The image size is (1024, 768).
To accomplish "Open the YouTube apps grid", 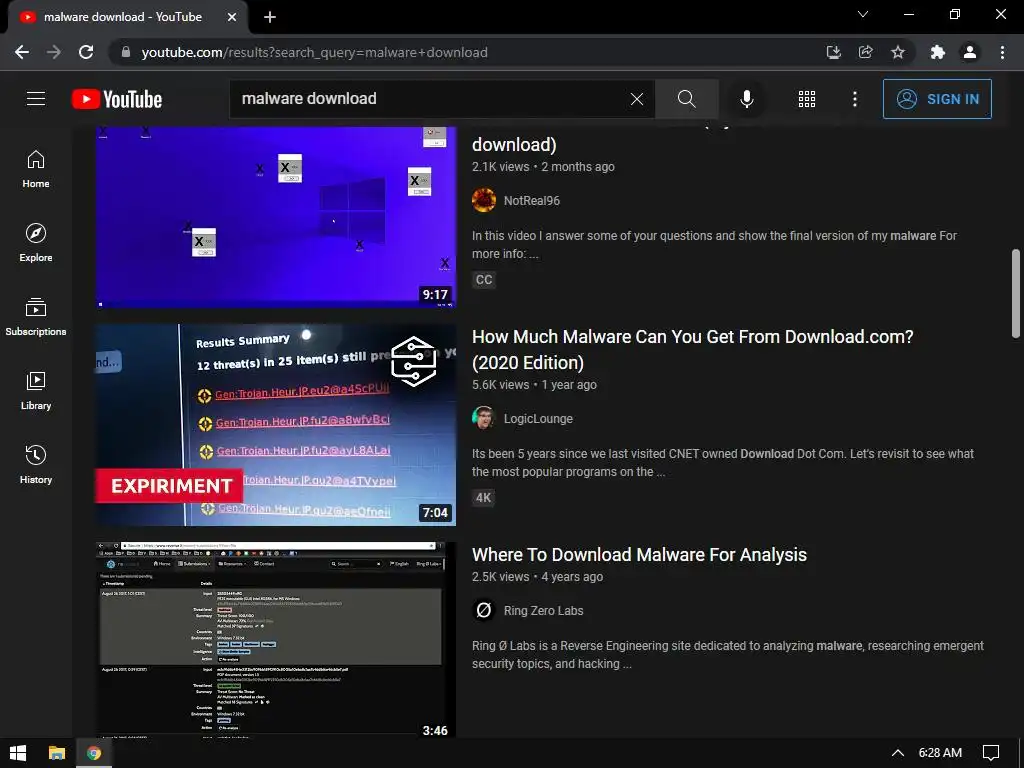I will point(807,99).
